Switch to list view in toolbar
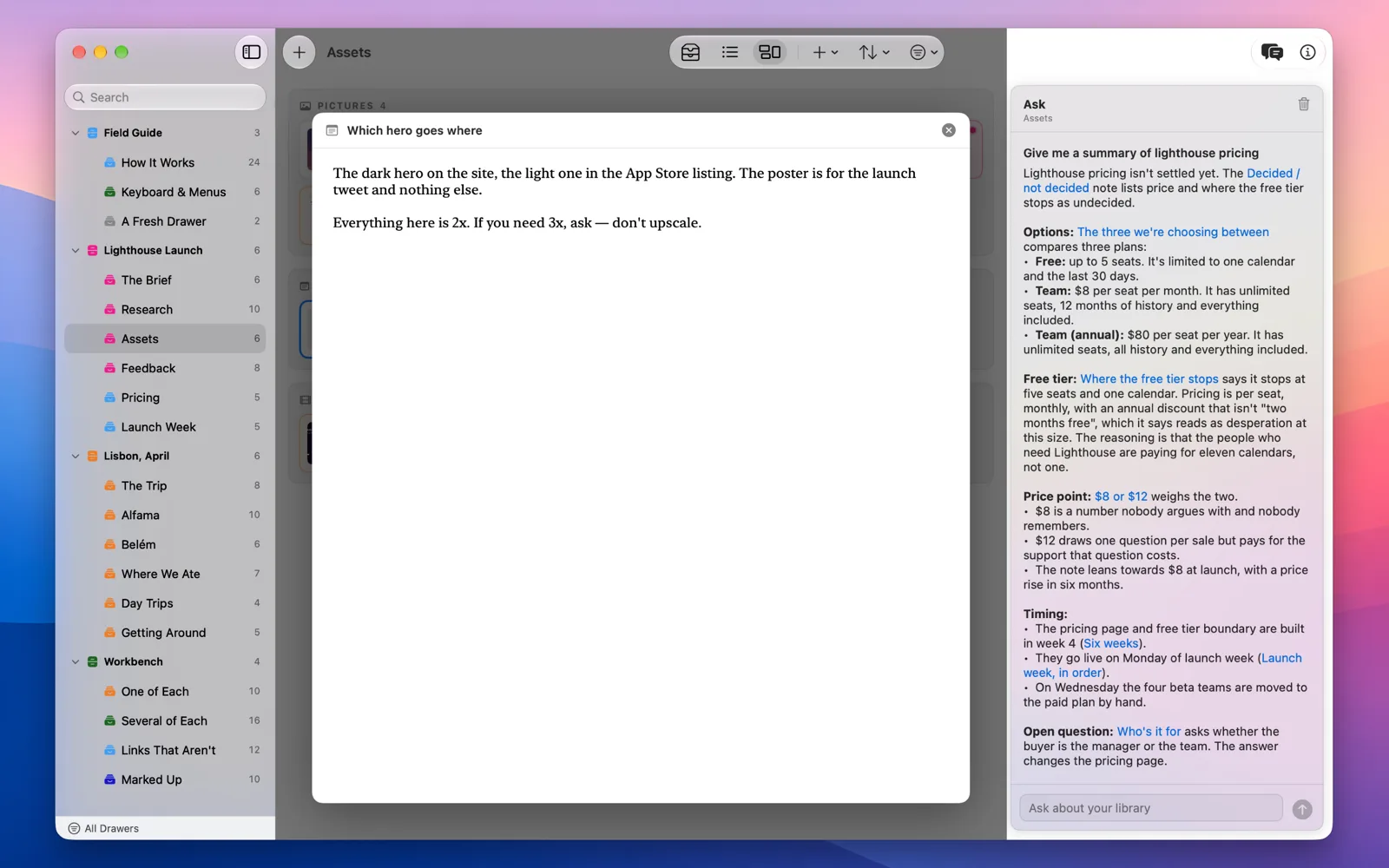Image resolution: width=1389 pixels, height=868 pixels. [729, 52]
